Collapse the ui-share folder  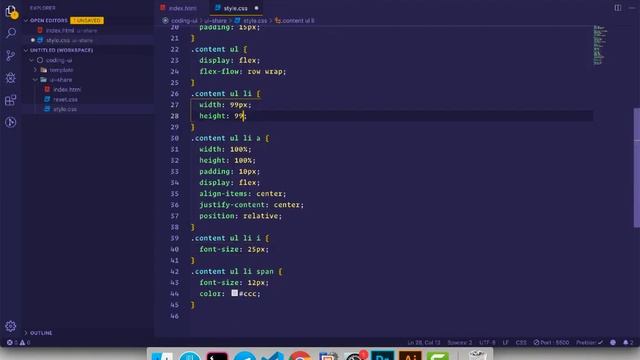point(36,80)
